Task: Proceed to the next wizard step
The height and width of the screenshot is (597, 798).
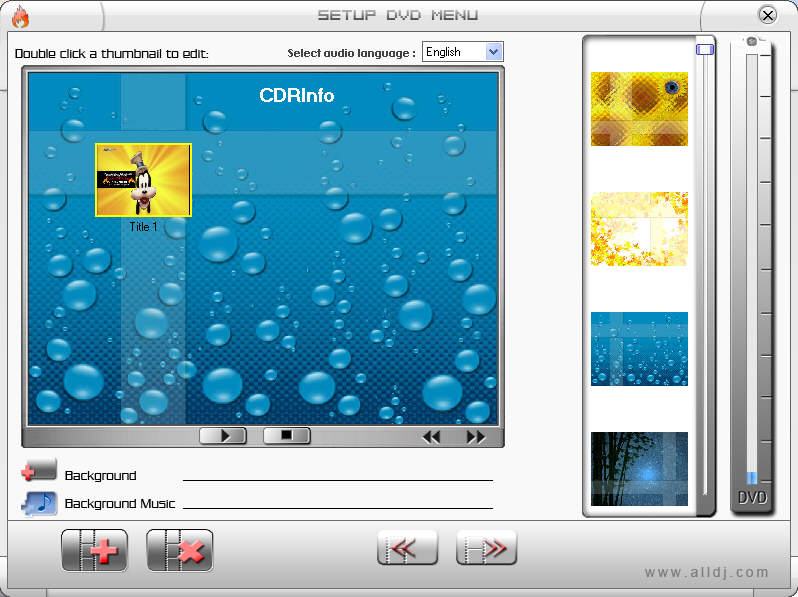Action: pos(486,548)
